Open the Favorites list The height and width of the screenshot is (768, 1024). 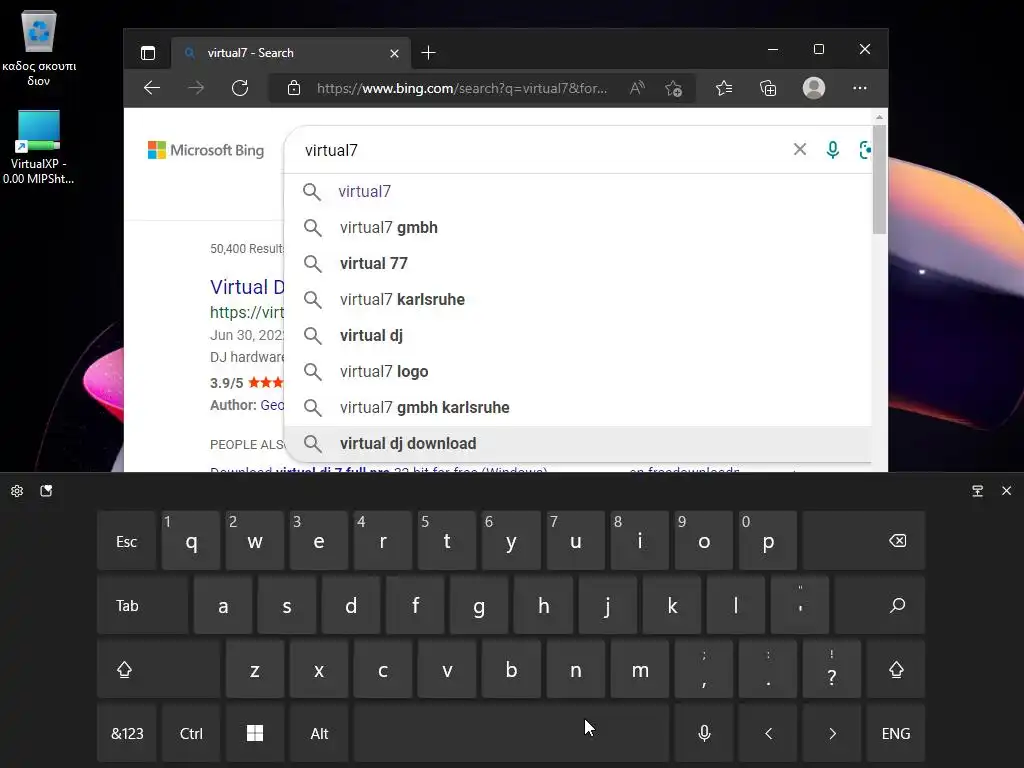click(724, 88)
